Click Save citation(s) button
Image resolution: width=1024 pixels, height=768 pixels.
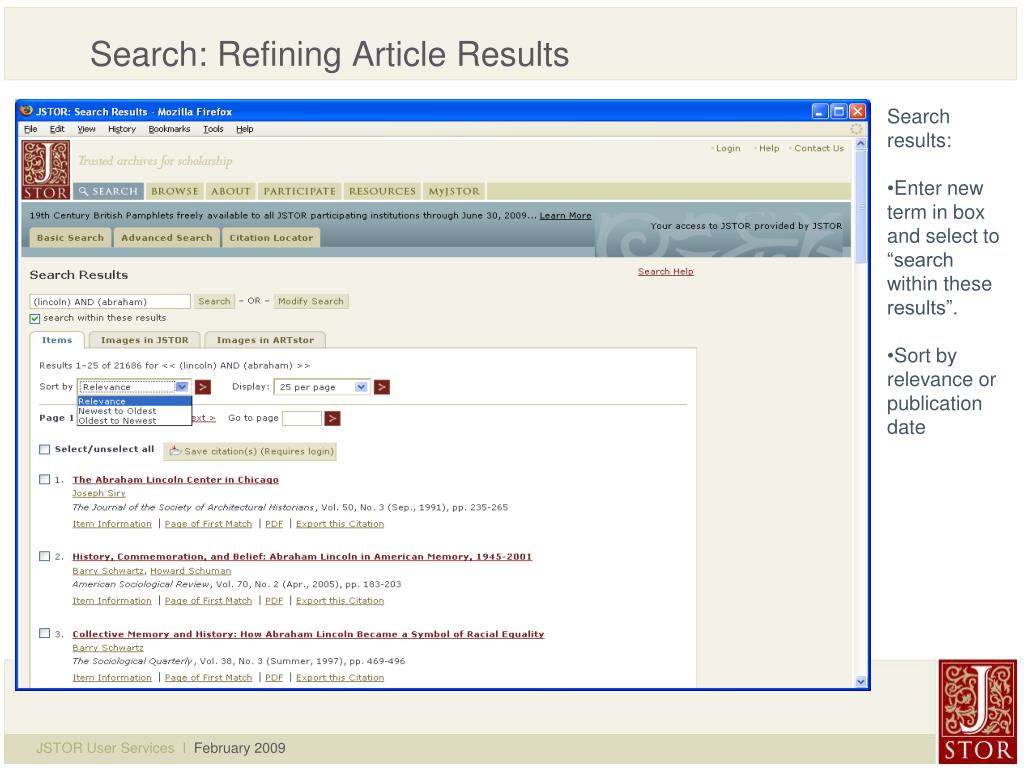pos(250,451)
